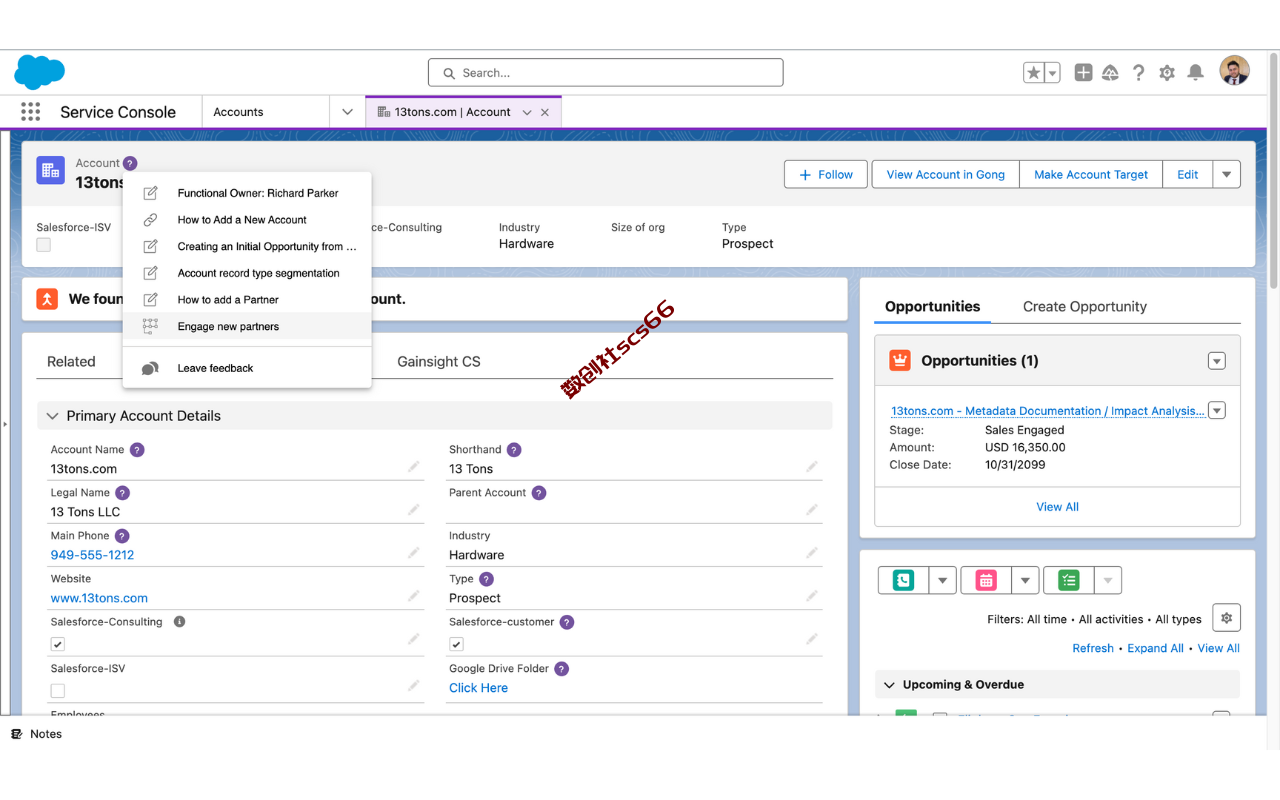Collapse the Primary Account Details section
The width and height of the screenshot is (1280, 800).
coord(53,416)
